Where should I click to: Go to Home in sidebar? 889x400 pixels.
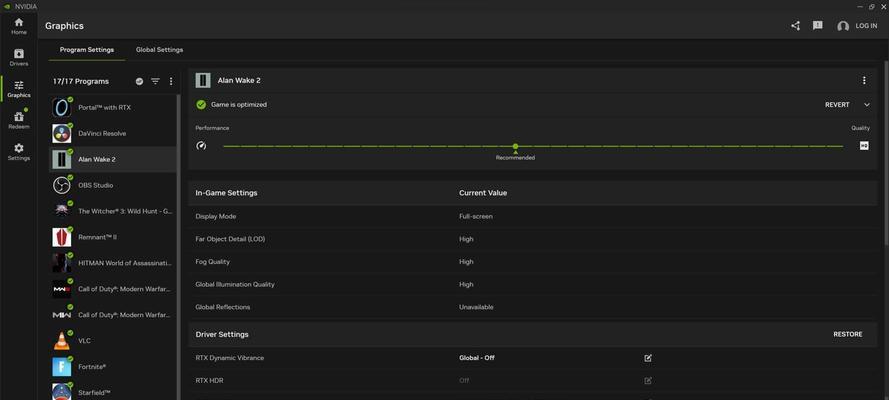(x=19, y=26)
